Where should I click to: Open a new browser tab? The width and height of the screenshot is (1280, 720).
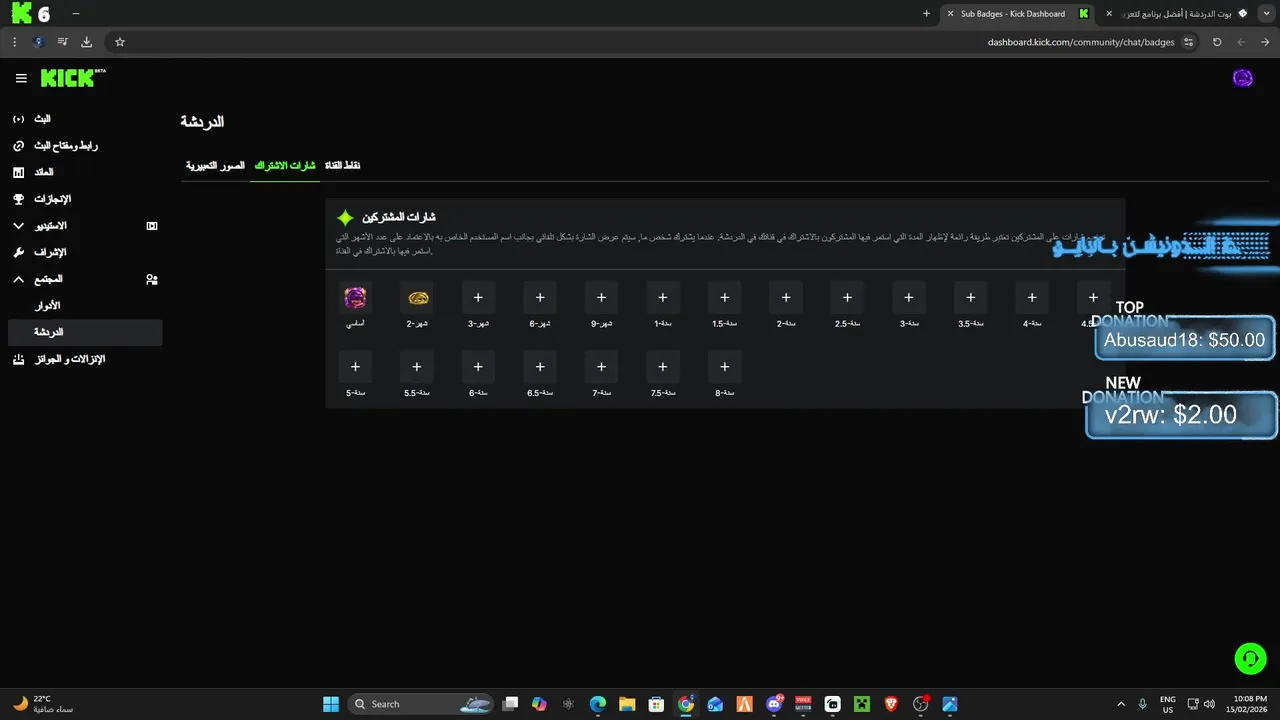click(926, 14)
